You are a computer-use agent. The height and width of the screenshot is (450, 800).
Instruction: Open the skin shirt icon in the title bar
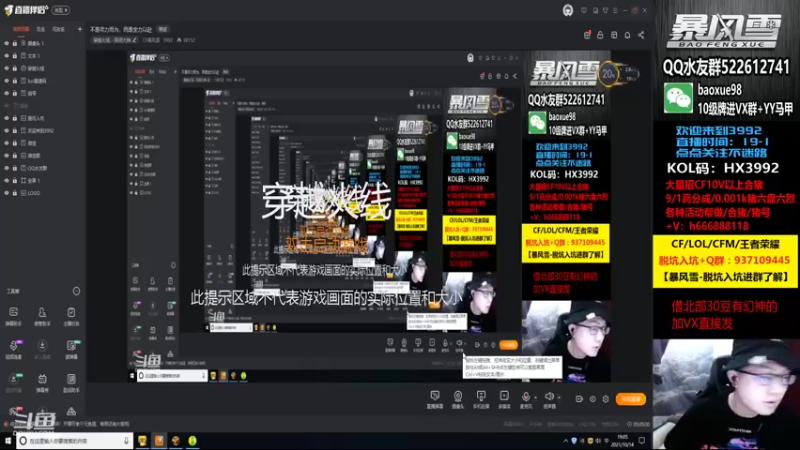[x=605, y=10]
